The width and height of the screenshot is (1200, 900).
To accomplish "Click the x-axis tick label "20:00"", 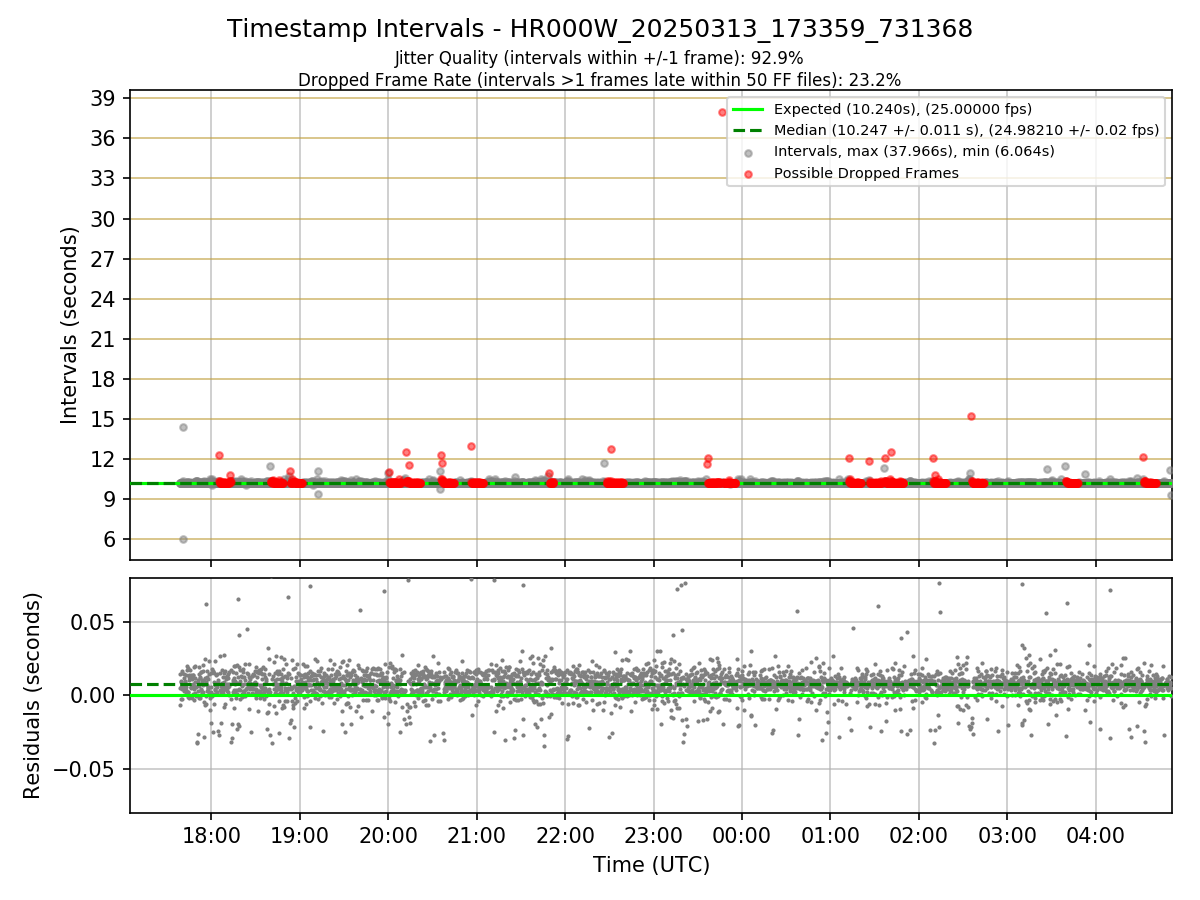I will 388,834.
